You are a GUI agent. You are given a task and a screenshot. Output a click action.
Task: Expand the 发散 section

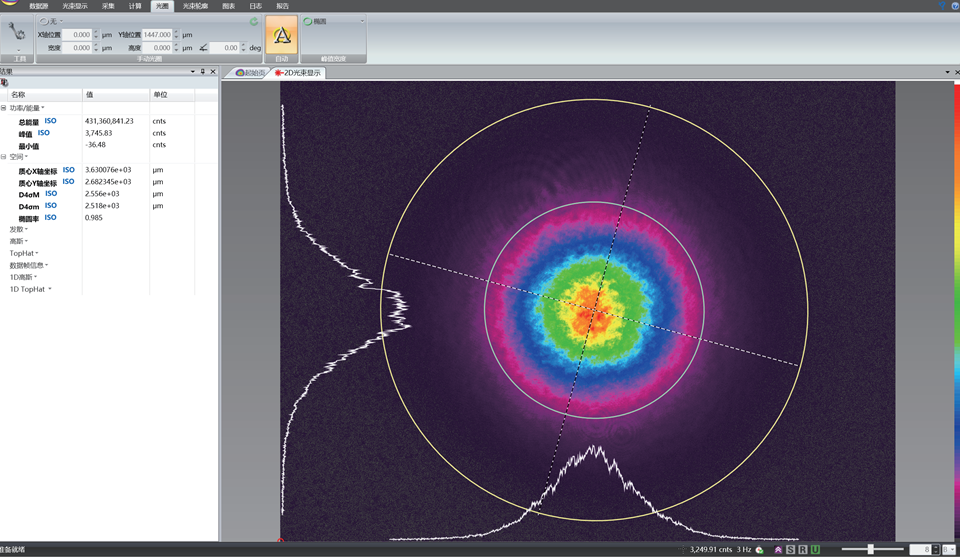click(x=18, y=229)
